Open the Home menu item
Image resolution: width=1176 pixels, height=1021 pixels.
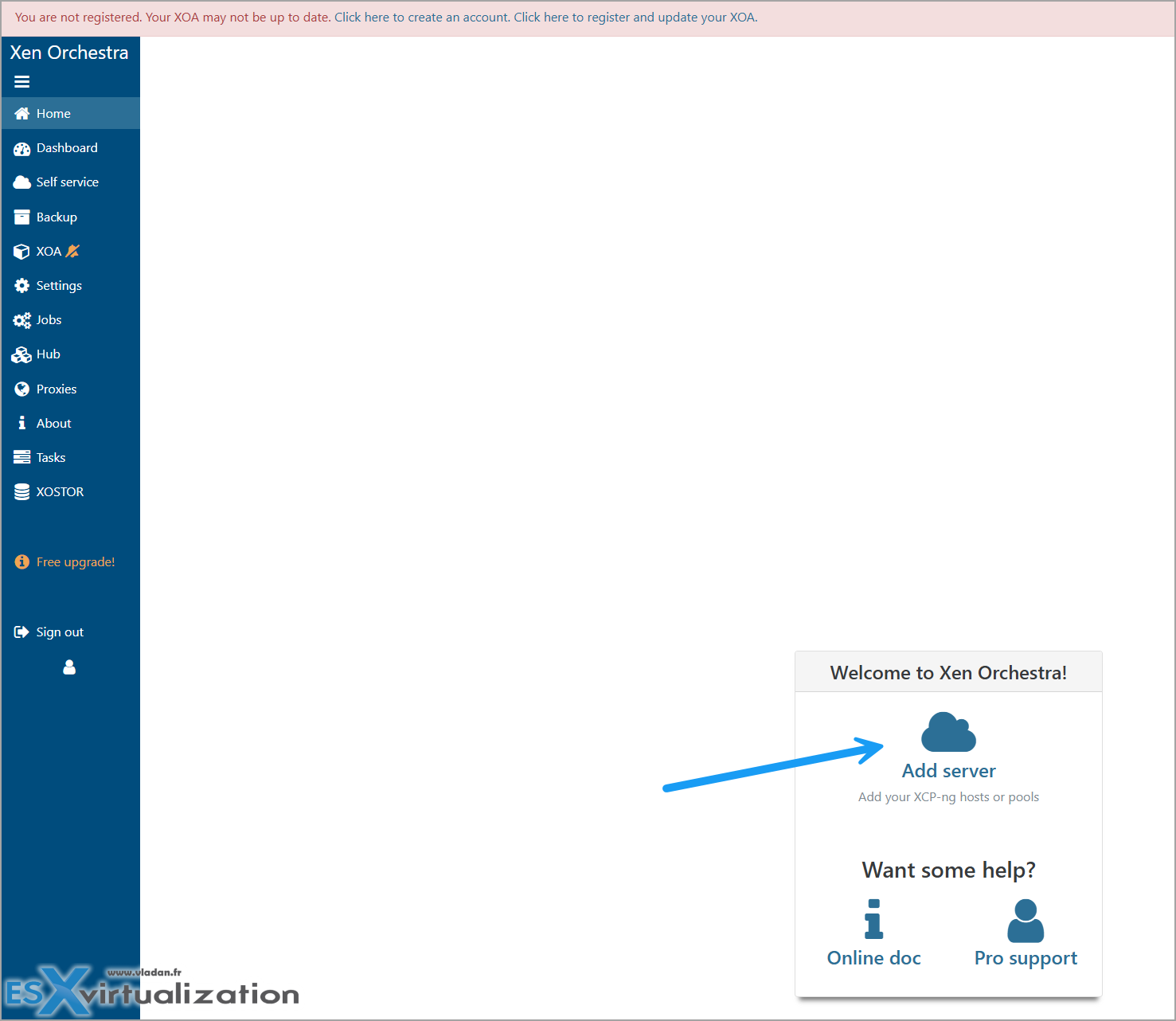(71, 113)
